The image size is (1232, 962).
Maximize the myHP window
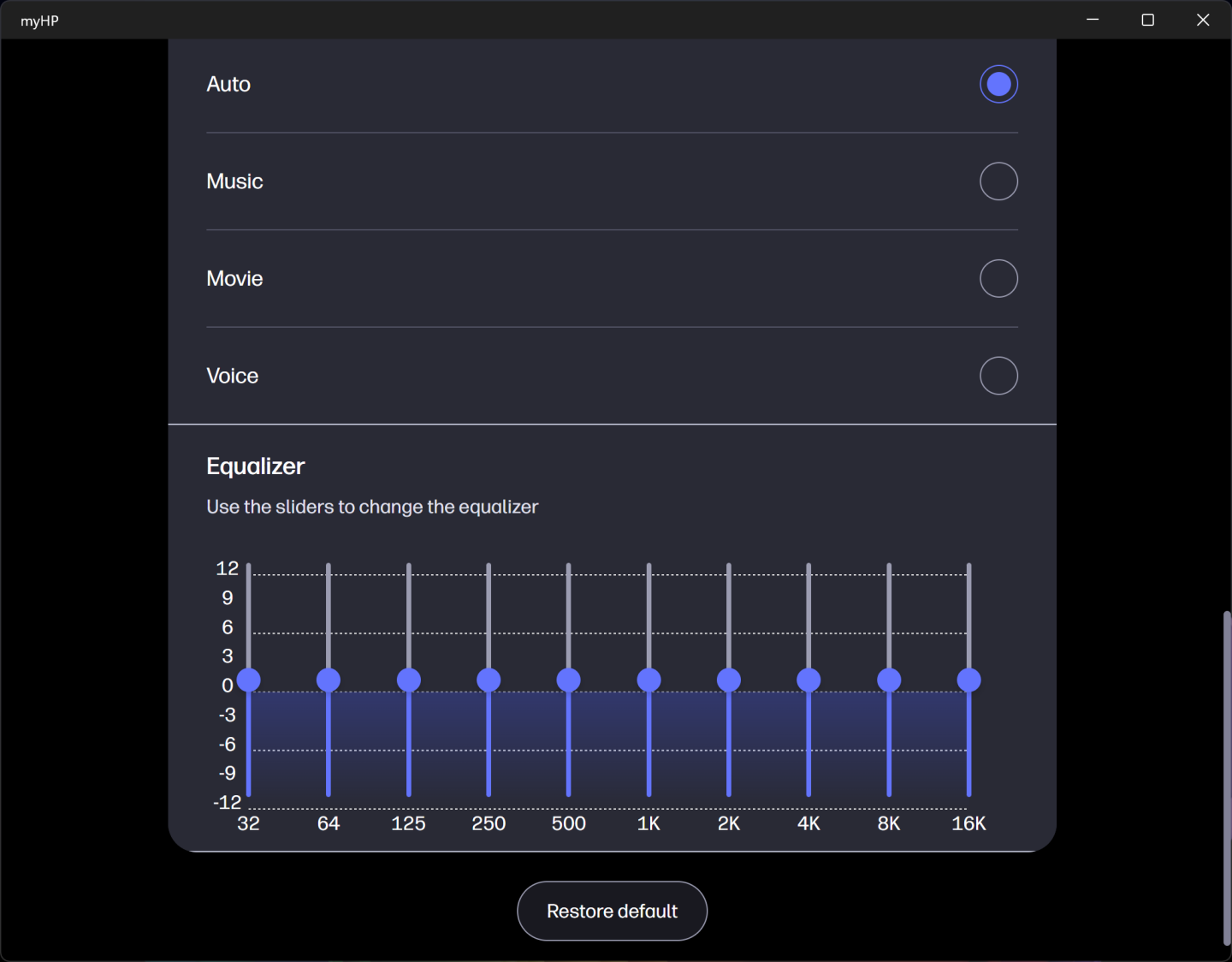point(1148,20)
